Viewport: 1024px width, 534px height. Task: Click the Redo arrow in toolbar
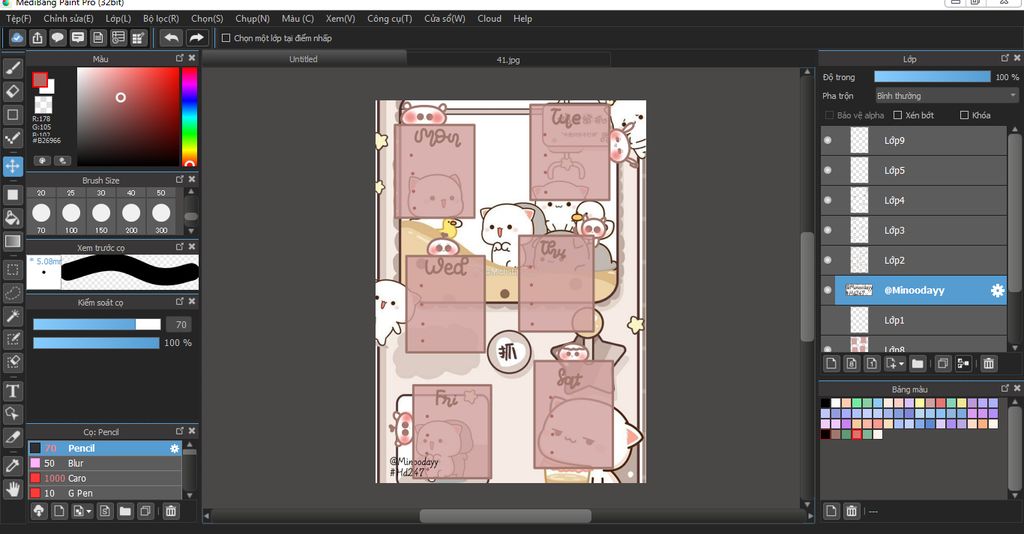197,38
